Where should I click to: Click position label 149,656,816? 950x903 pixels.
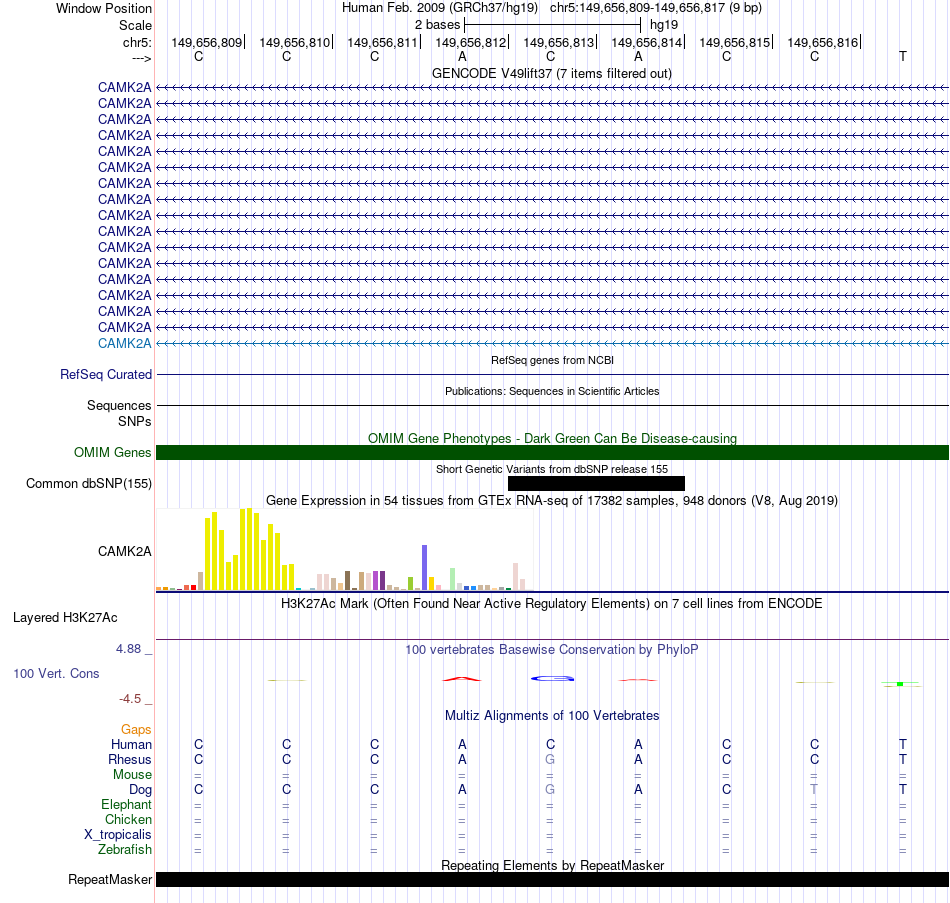coord(823,42)
